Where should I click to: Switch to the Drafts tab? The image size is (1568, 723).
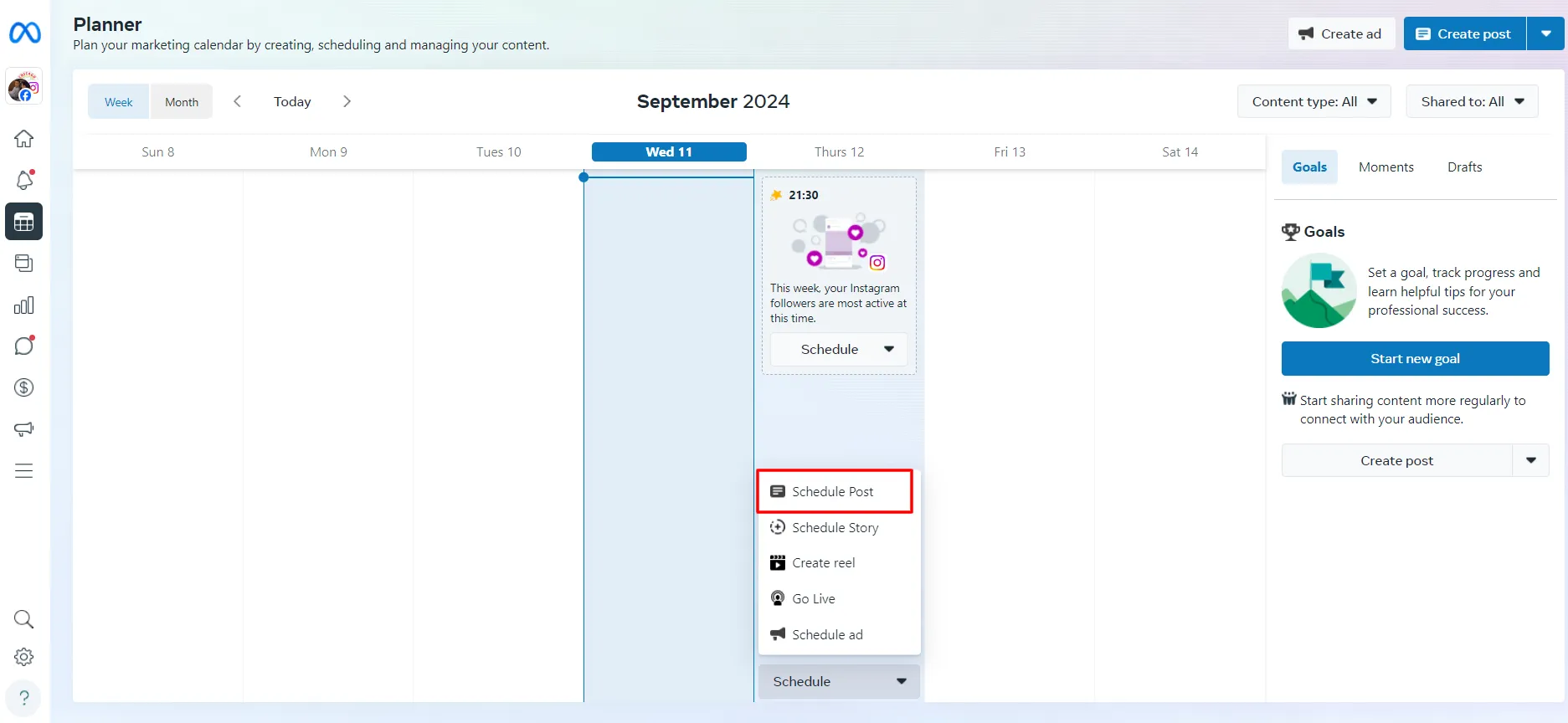tap(1465, 167)
